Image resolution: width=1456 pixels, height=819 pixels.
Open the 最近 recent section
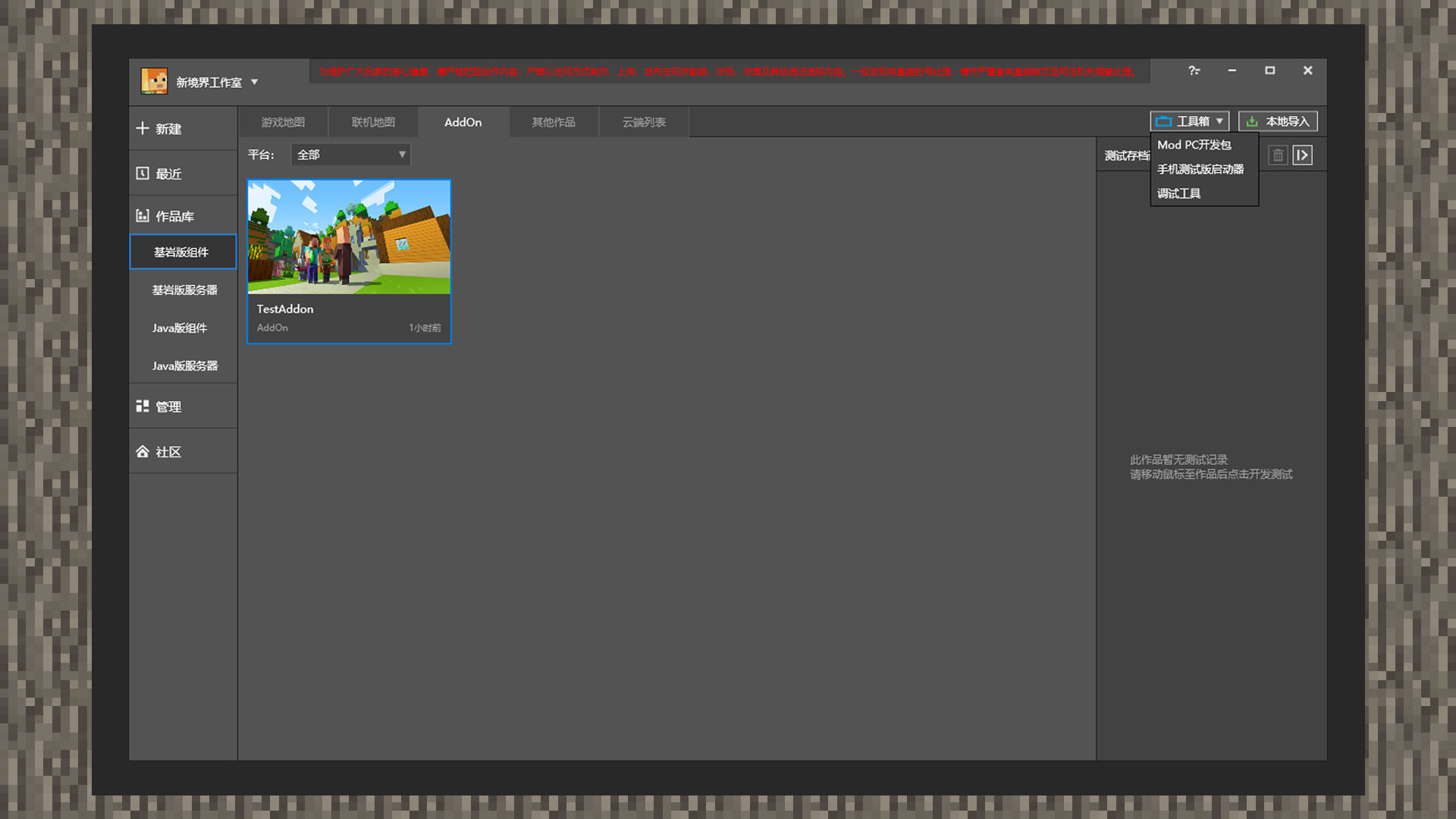(x=168, y=174)
